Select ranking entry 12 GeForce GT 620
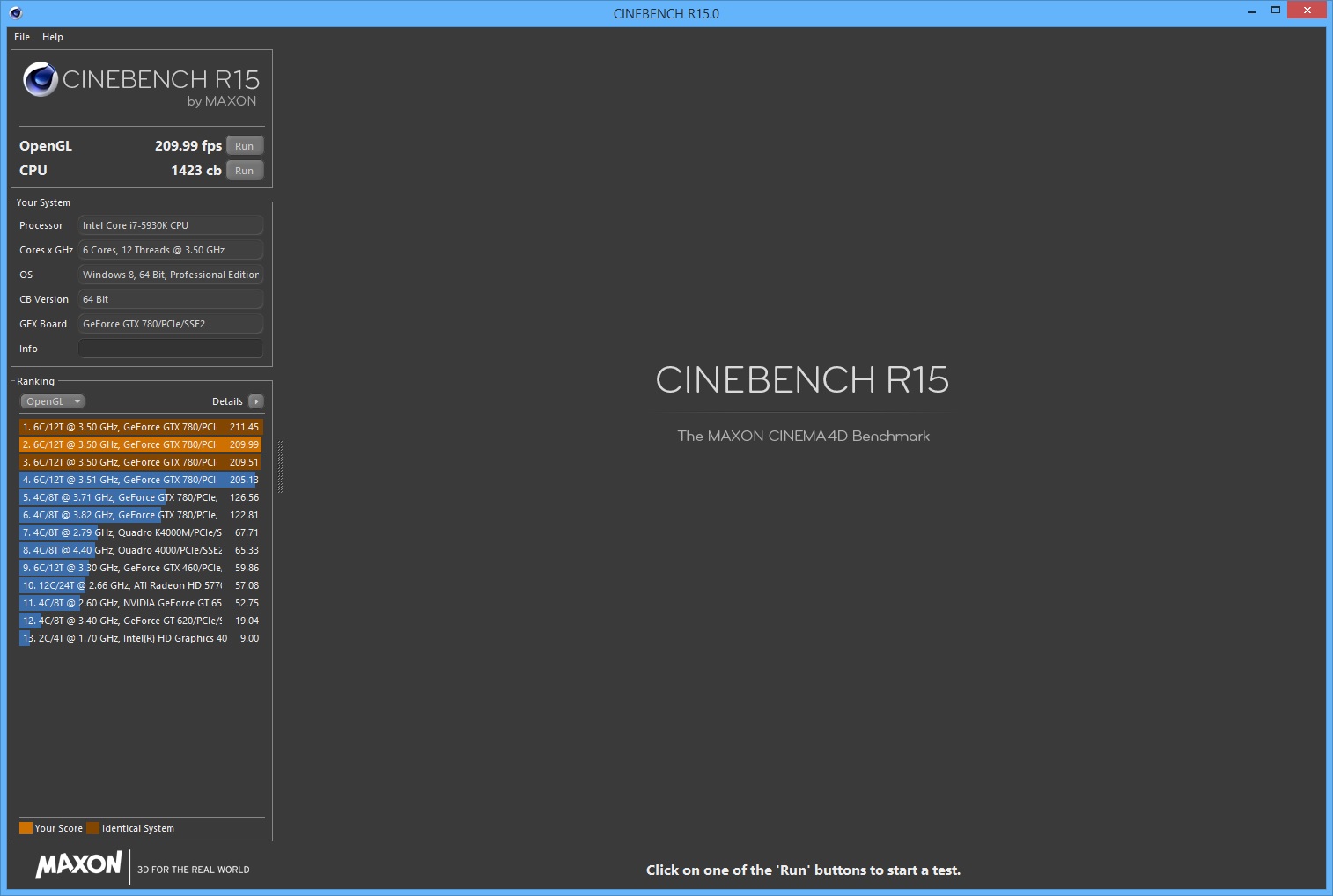The width and height of the screenshot is (1333, 896). (x=141, y=621)
